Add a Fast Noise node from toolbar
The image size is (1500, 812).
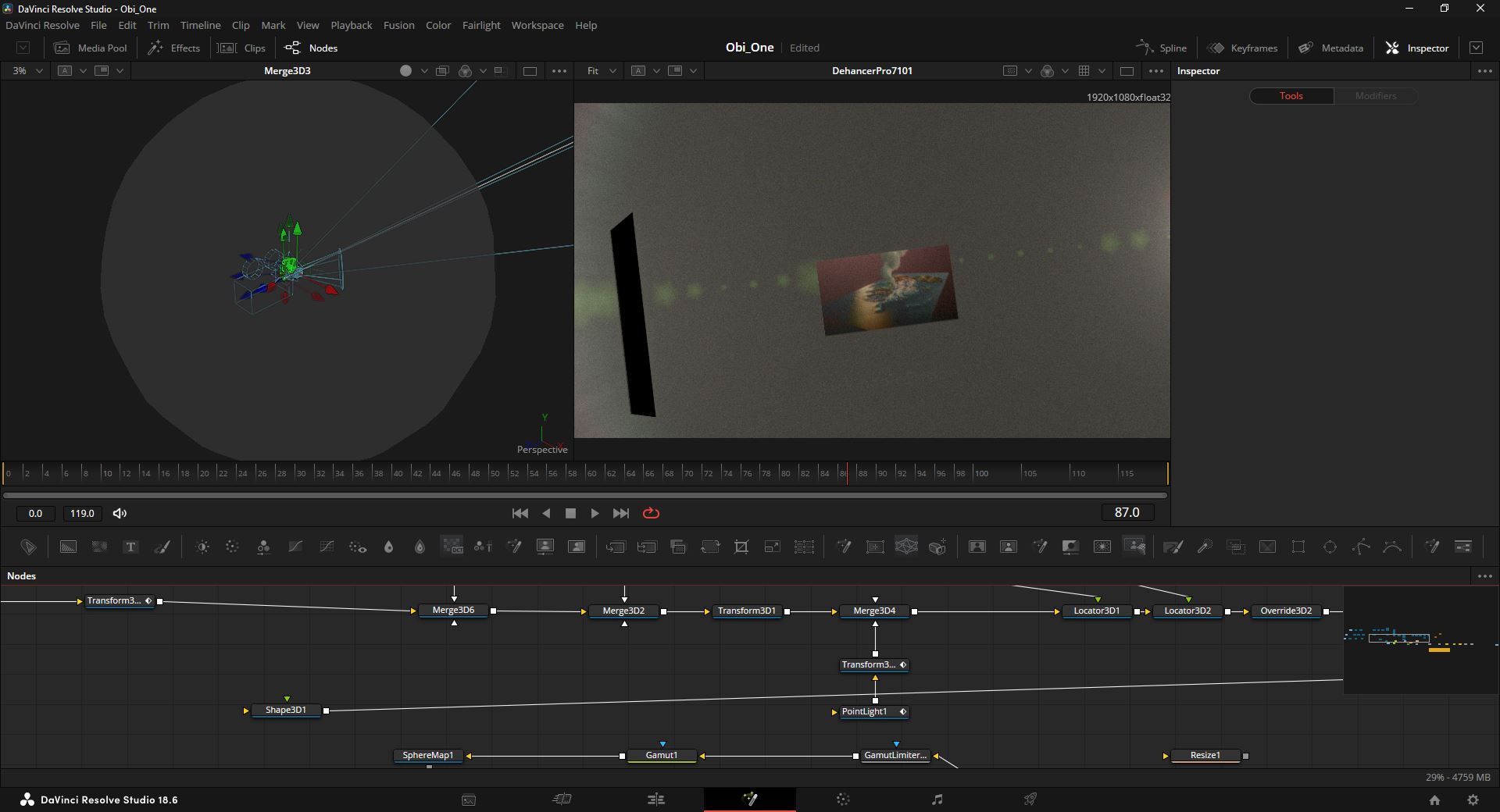(x=99, y=547)
